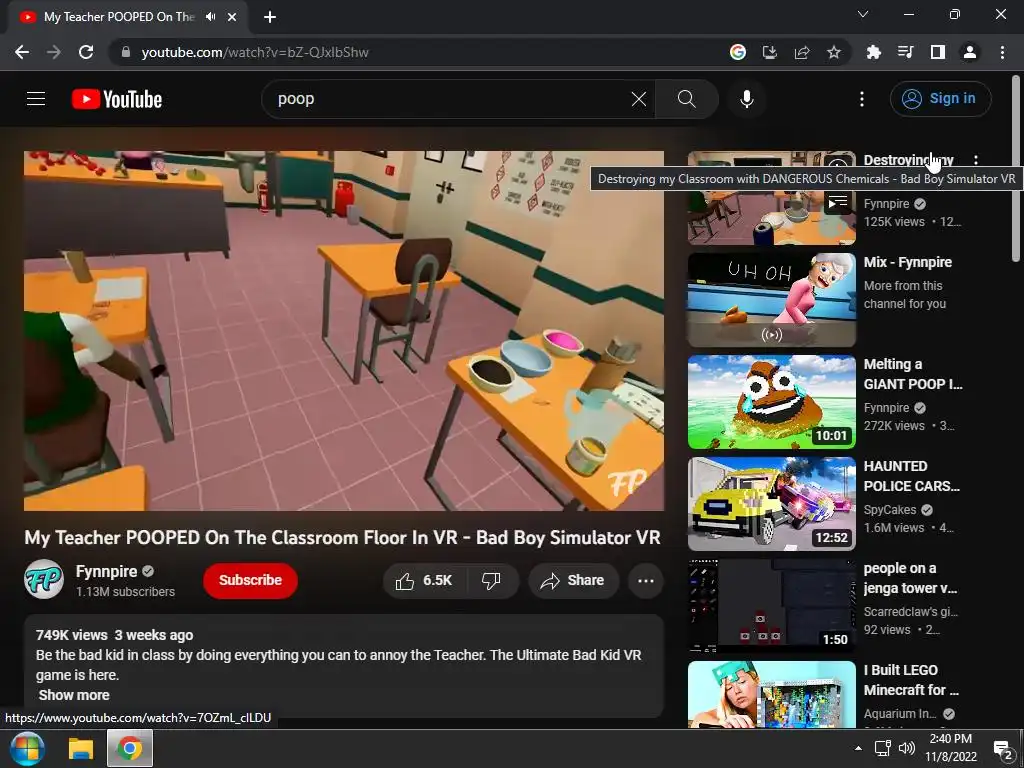
Task: Click the Sign in button
Action: pyautogui.click(x=940, y=99)
